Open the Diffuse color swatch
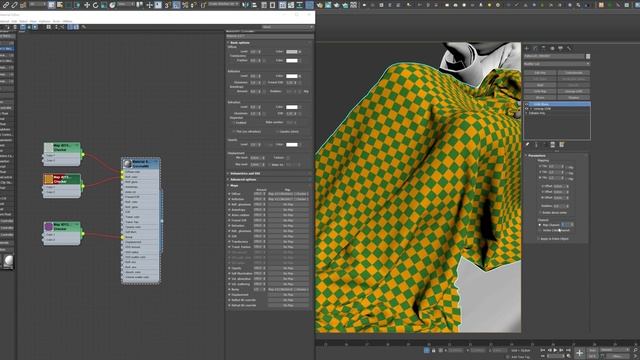 coord(292,51)
